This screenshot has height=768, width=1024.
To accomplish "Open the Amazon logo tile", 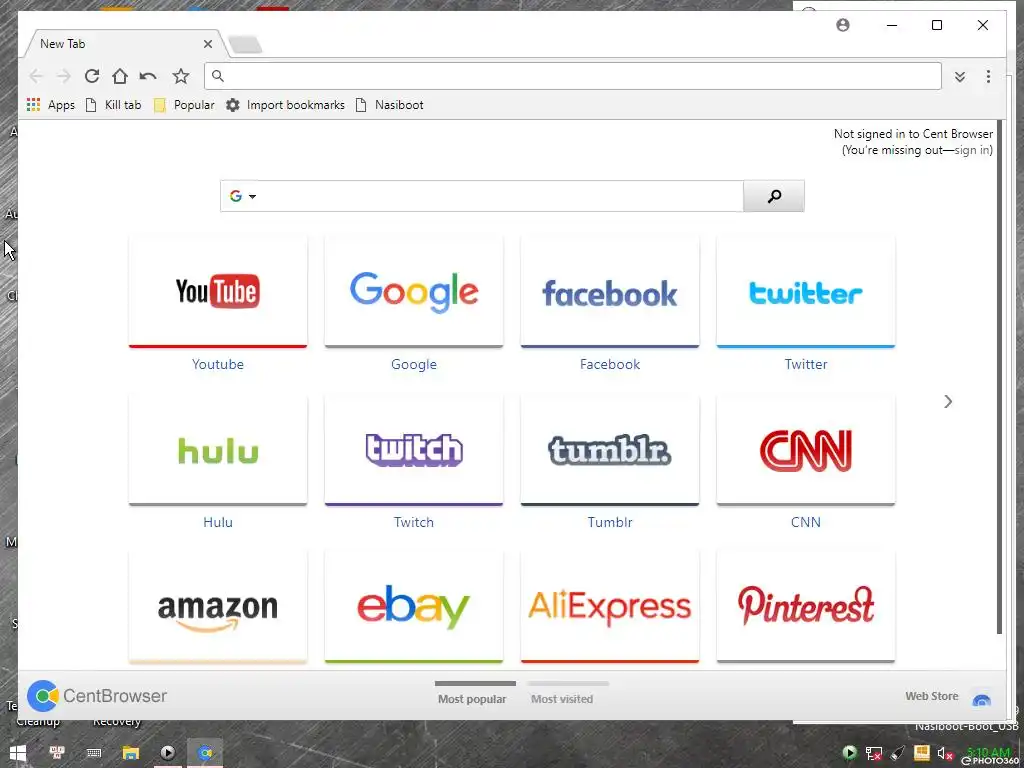I will coord(218,608).
